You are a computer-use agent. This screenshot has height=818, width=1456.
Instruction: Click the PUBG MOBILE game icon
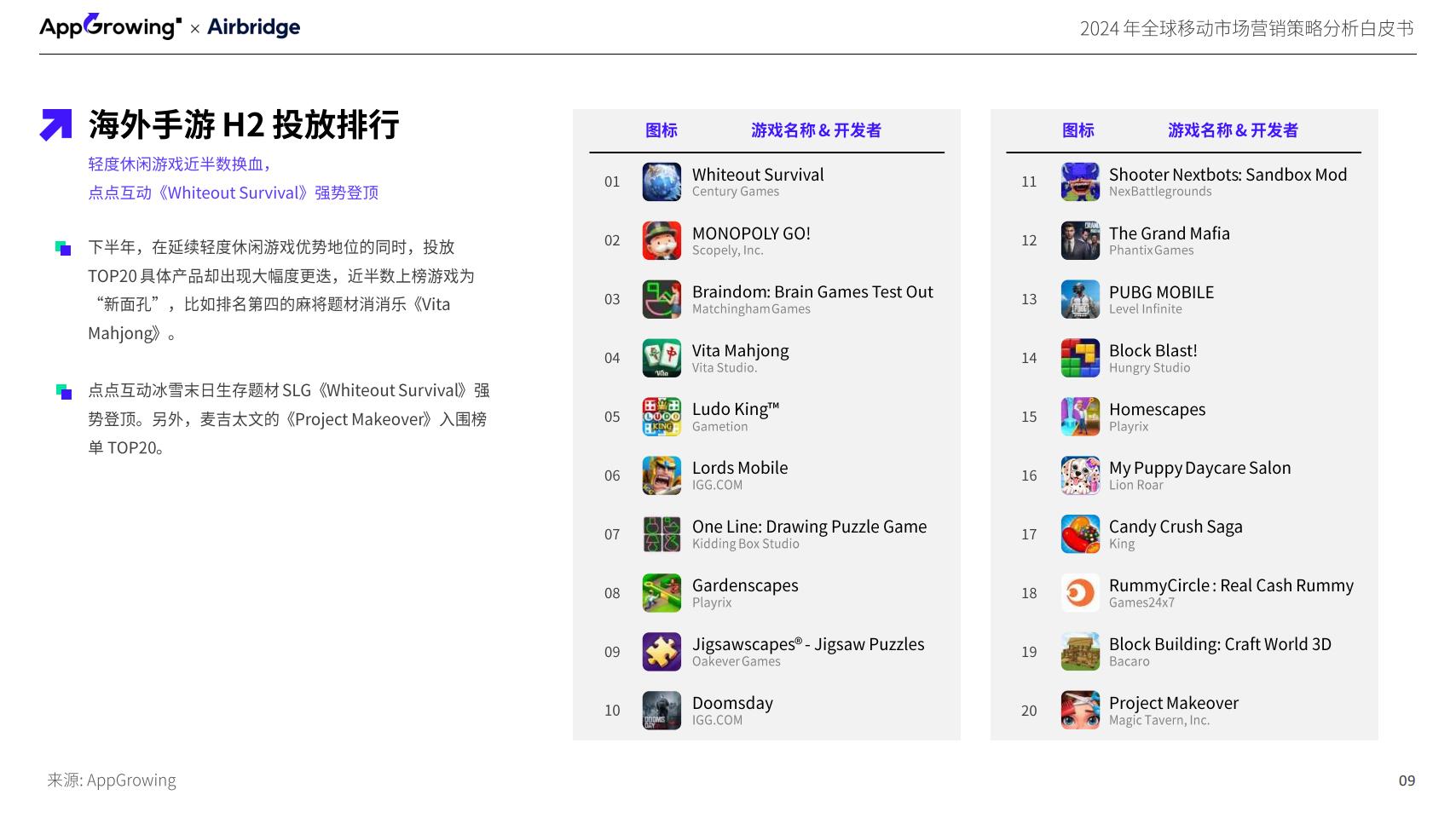1080,299
